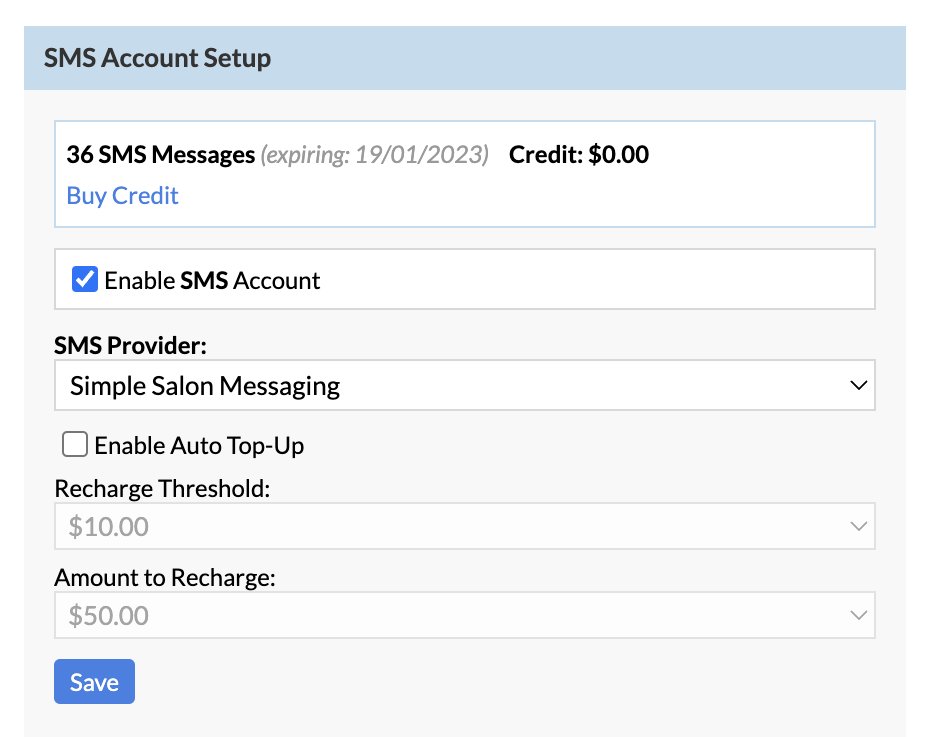Click the SMS Provider label
The image size is (928, 737).
127,344
